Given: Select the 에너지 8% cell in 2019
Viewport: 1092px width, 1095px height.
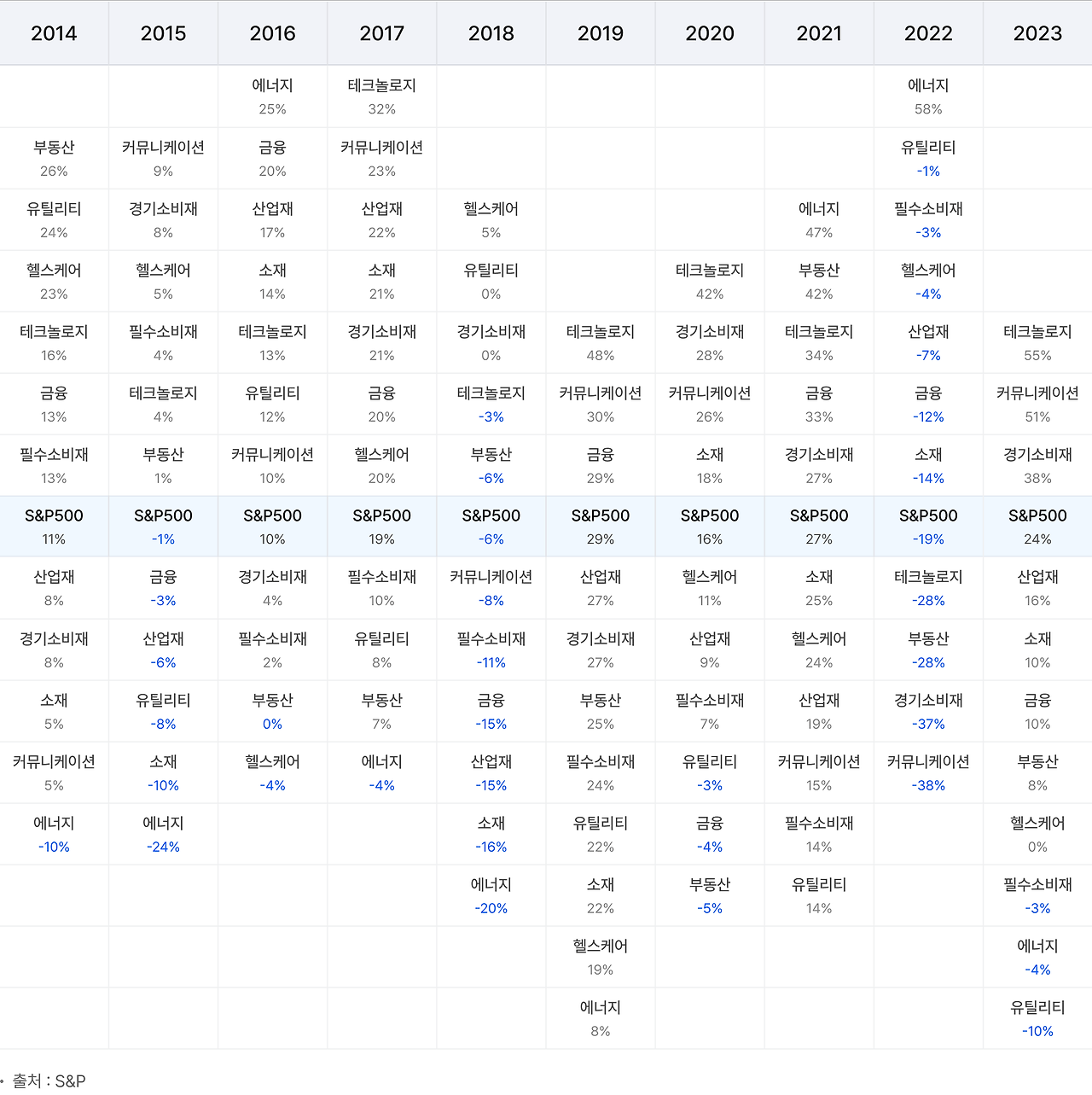Looking at the screenshot, I should (x=600, y=1018).
